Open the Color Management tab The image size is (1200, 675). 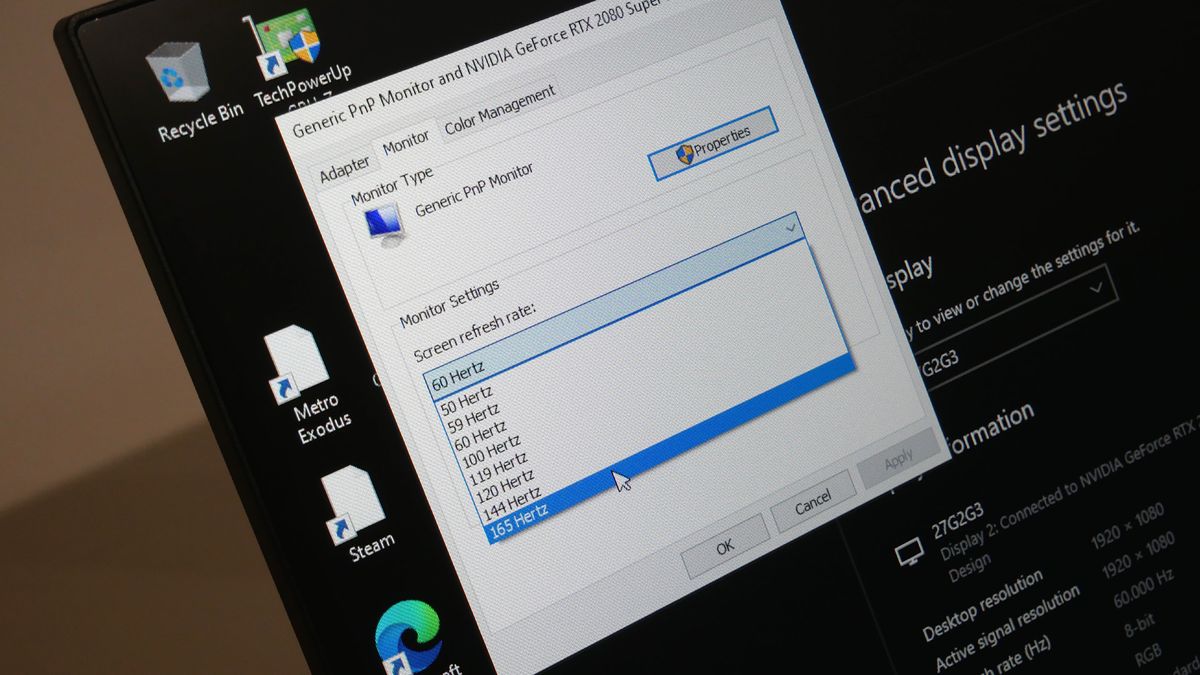click(x=499, y=108)
